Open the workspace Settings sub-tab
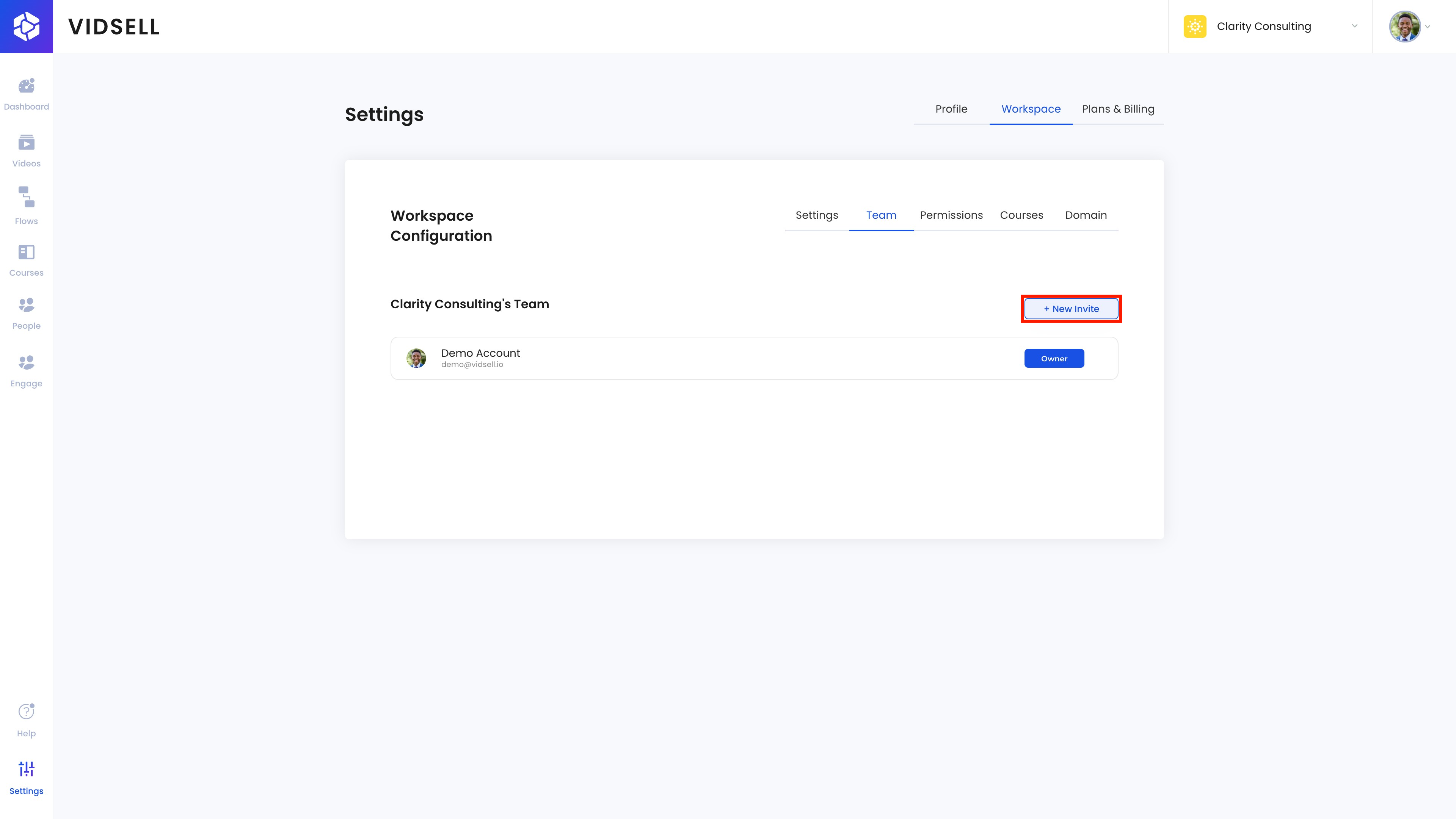This screenshot has height=819, width=1456. (x=816, y=215)
